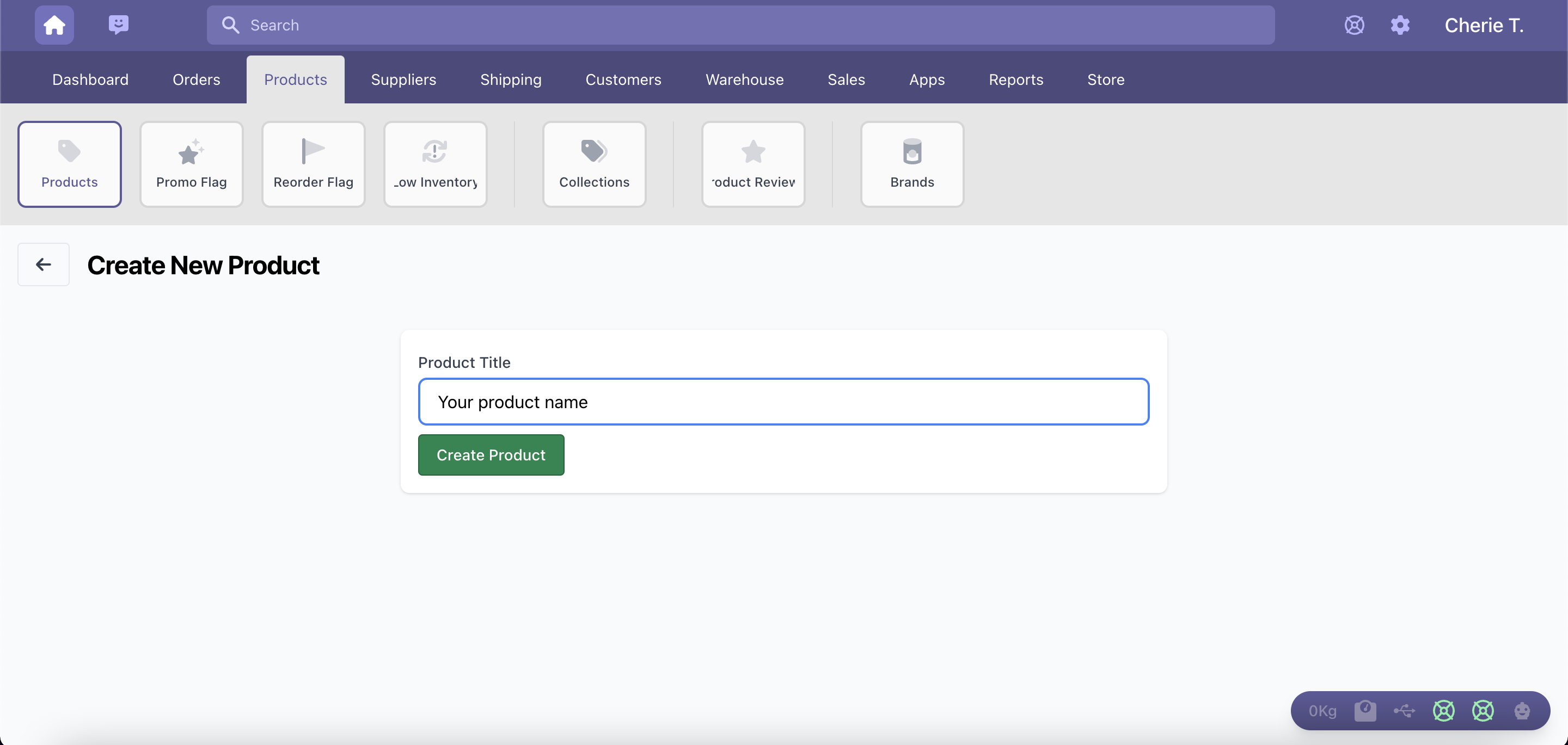This screenshot has width=1568, height=745.
Task: Go to the Reports tab
Action: tap(1015, 80)
